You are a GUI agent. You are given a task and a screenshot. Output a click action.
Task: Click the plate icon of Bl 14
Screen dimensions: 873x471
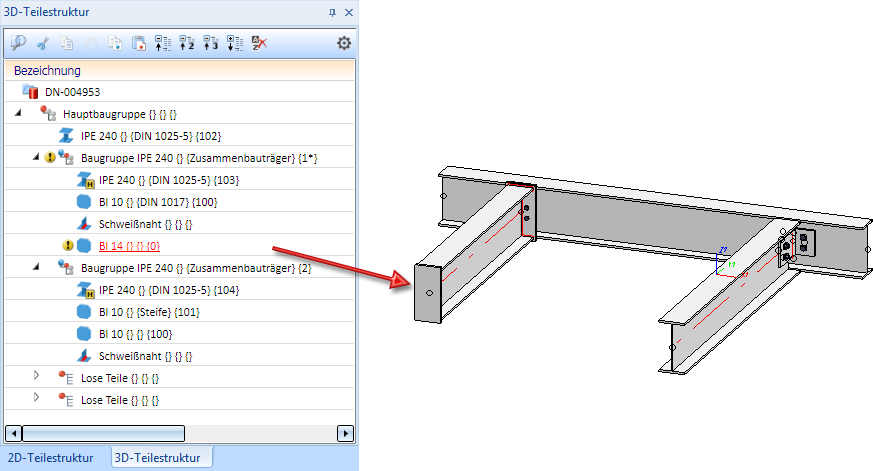pos(84,246)
